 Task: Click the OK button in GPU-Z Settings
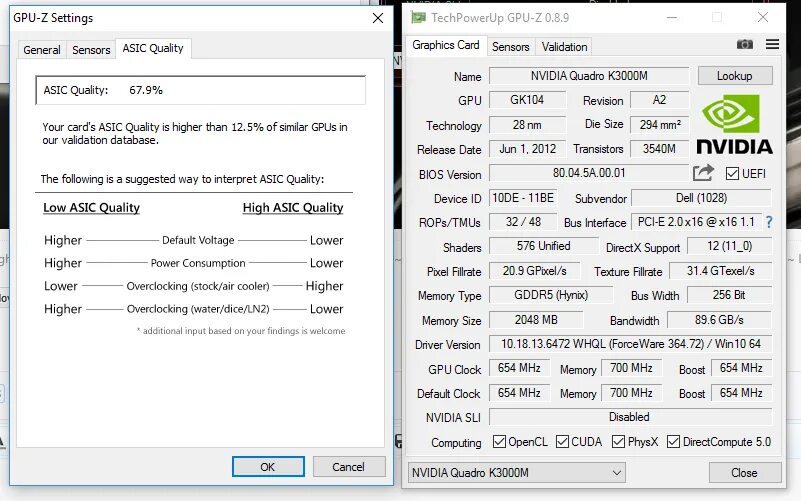pyautogui.click(x=268, y=467)
